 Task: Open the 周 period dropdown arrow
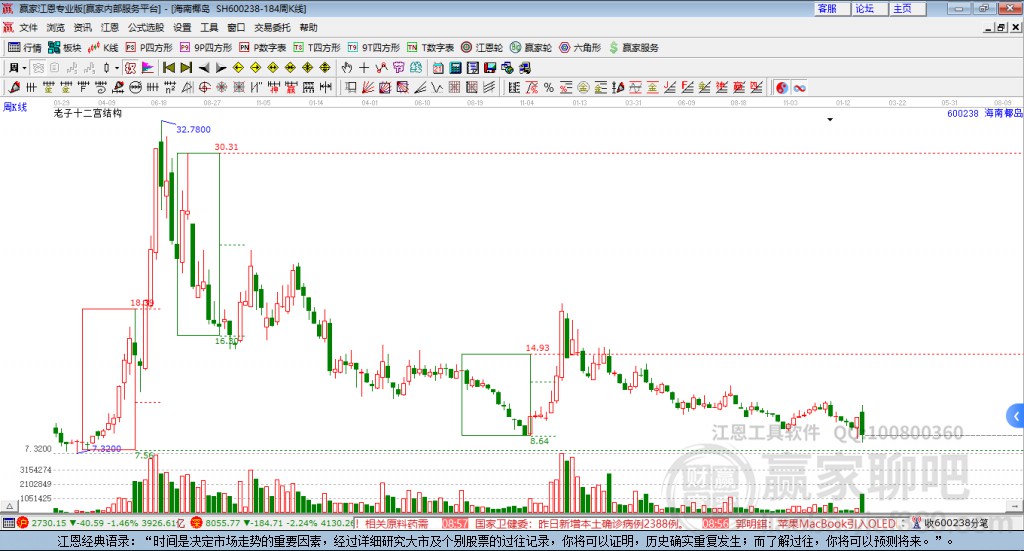24,68
